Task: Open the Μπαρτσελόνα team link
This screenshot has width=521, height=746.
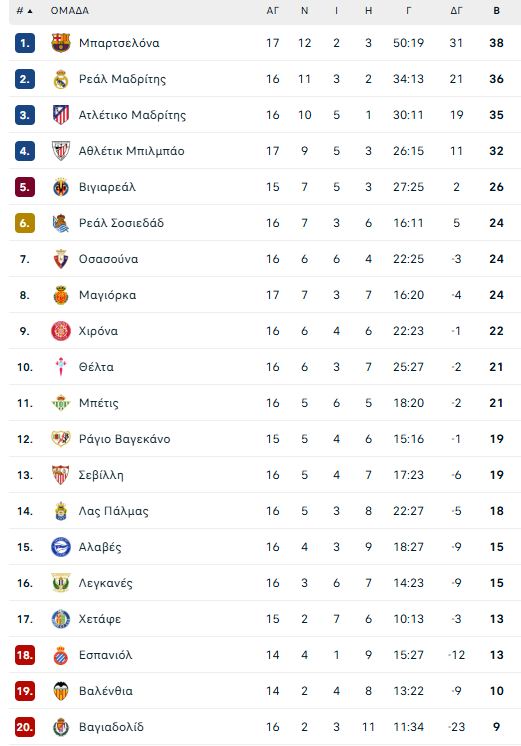Action: [x=119, y=43]
